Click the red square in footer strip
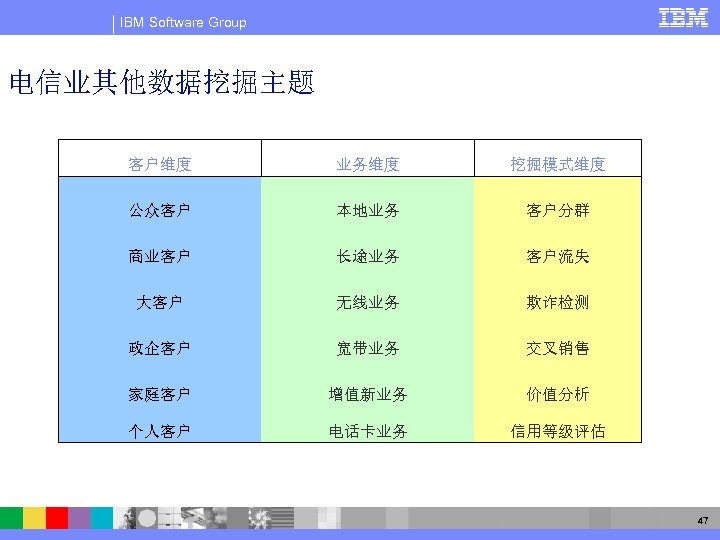 pyautogui.click(x=57, y=518)
